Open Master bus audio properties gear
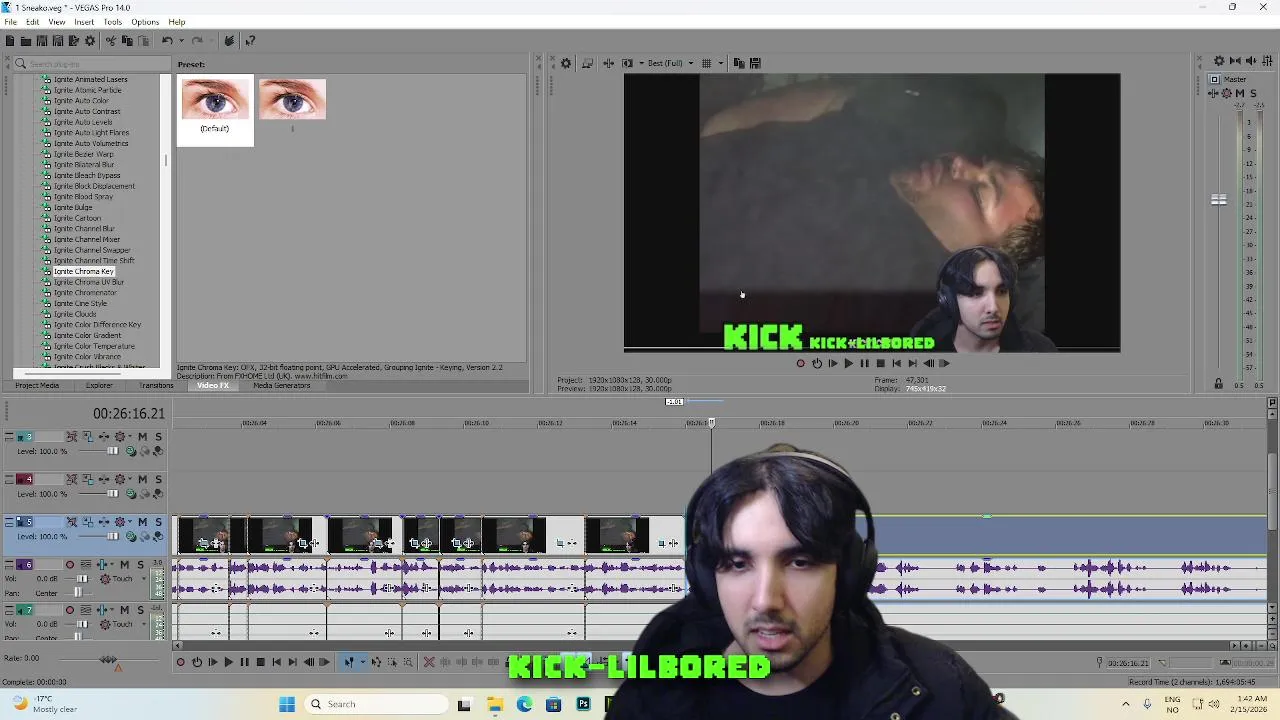This screenshot has width=1280, height=720. pyautogui.click(x=1219, y=61)
